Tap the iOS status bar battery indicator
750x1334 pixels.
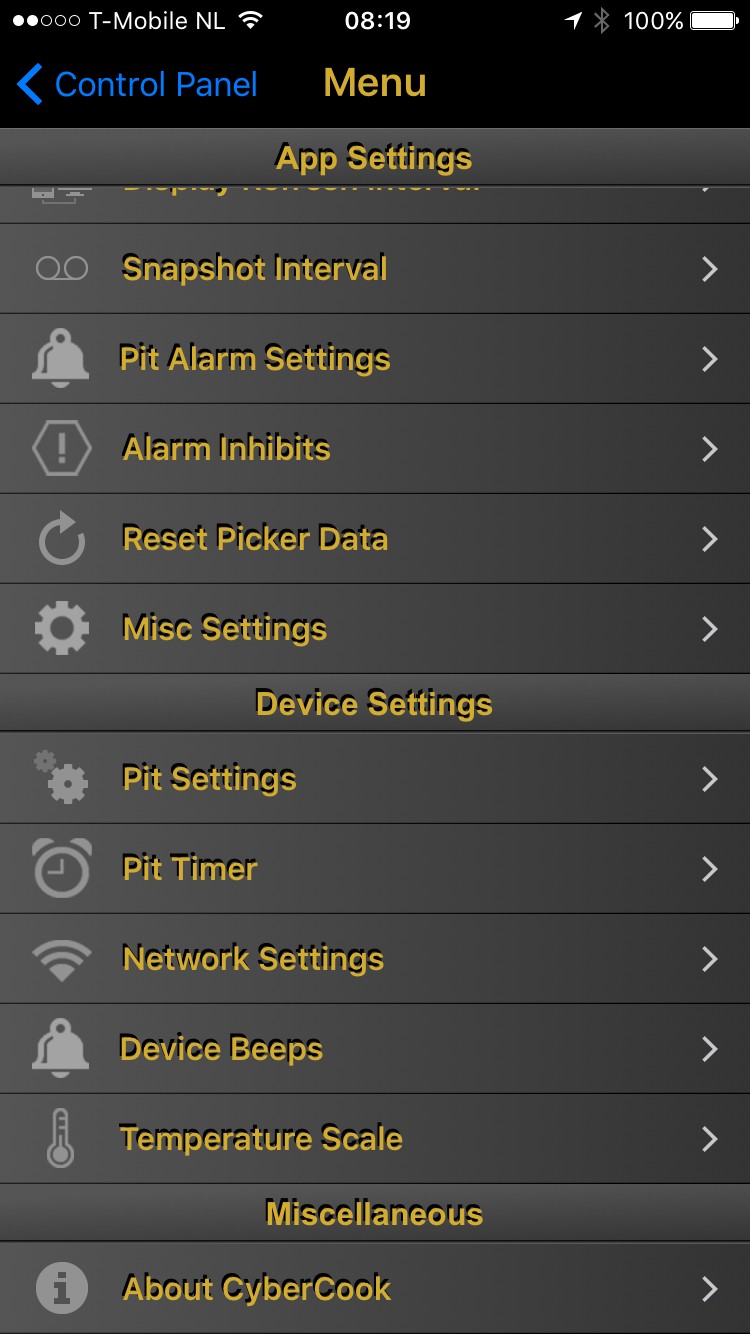(714, 21)
